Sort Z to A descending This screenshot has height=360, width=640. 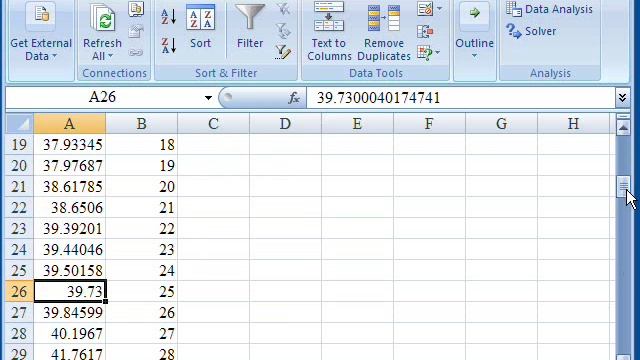[x=169, y=45]
